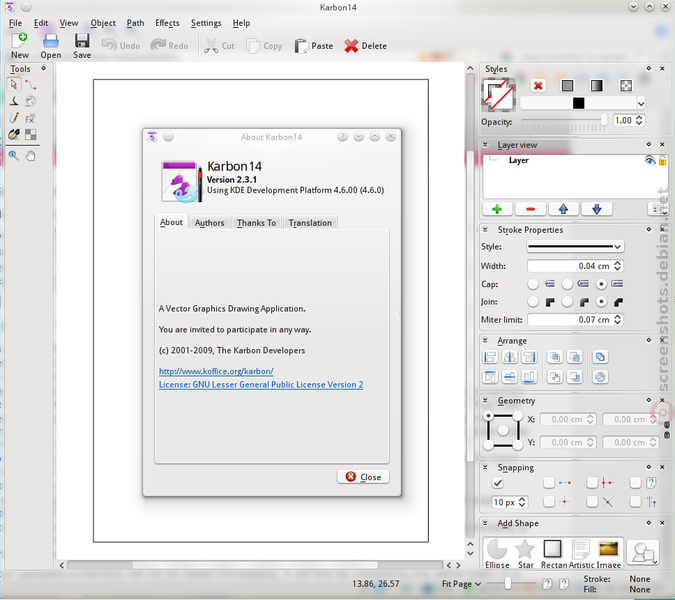Collapse the Add Shape panel
This screenshot has height=600, width=675.
[x=485, y=523]
